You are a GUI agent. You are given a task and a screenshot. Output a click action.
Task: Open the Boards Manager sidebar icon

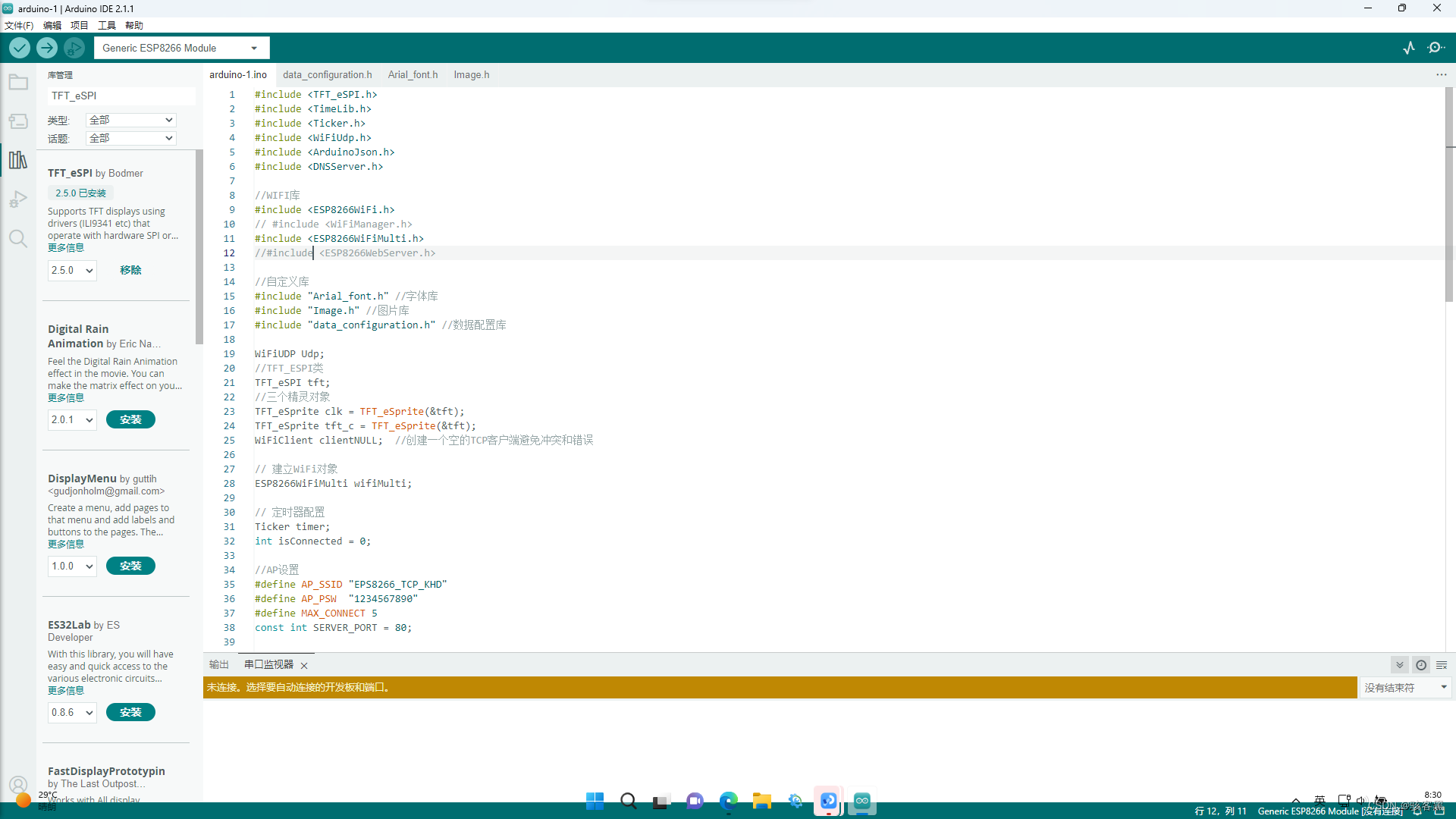(18, 121)
